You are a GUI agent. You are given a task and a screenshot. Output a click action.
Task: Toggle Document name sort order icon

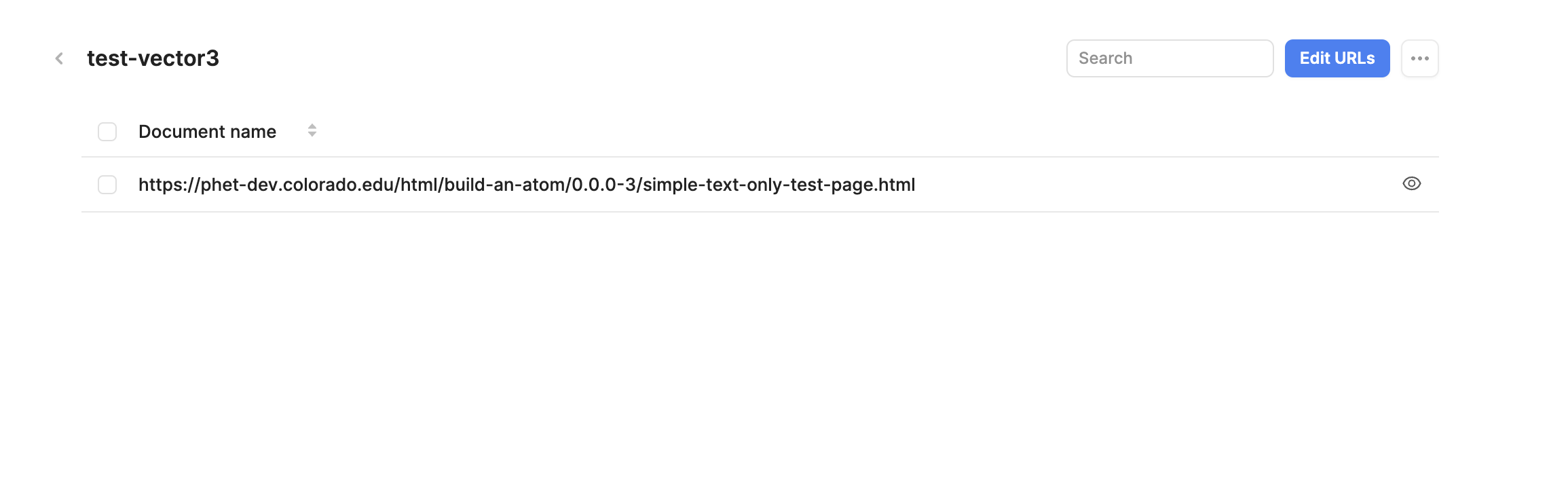coord(312,130)
